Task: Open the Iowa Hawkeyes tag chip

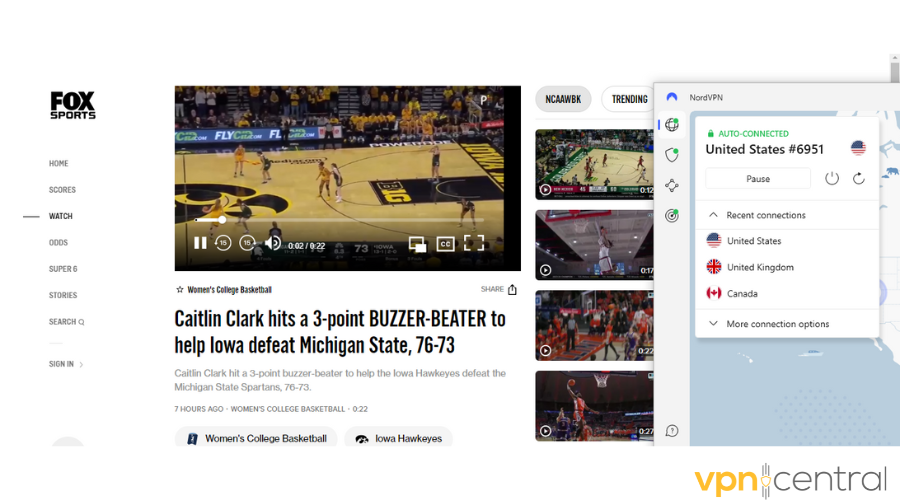Action: point(398,439)
